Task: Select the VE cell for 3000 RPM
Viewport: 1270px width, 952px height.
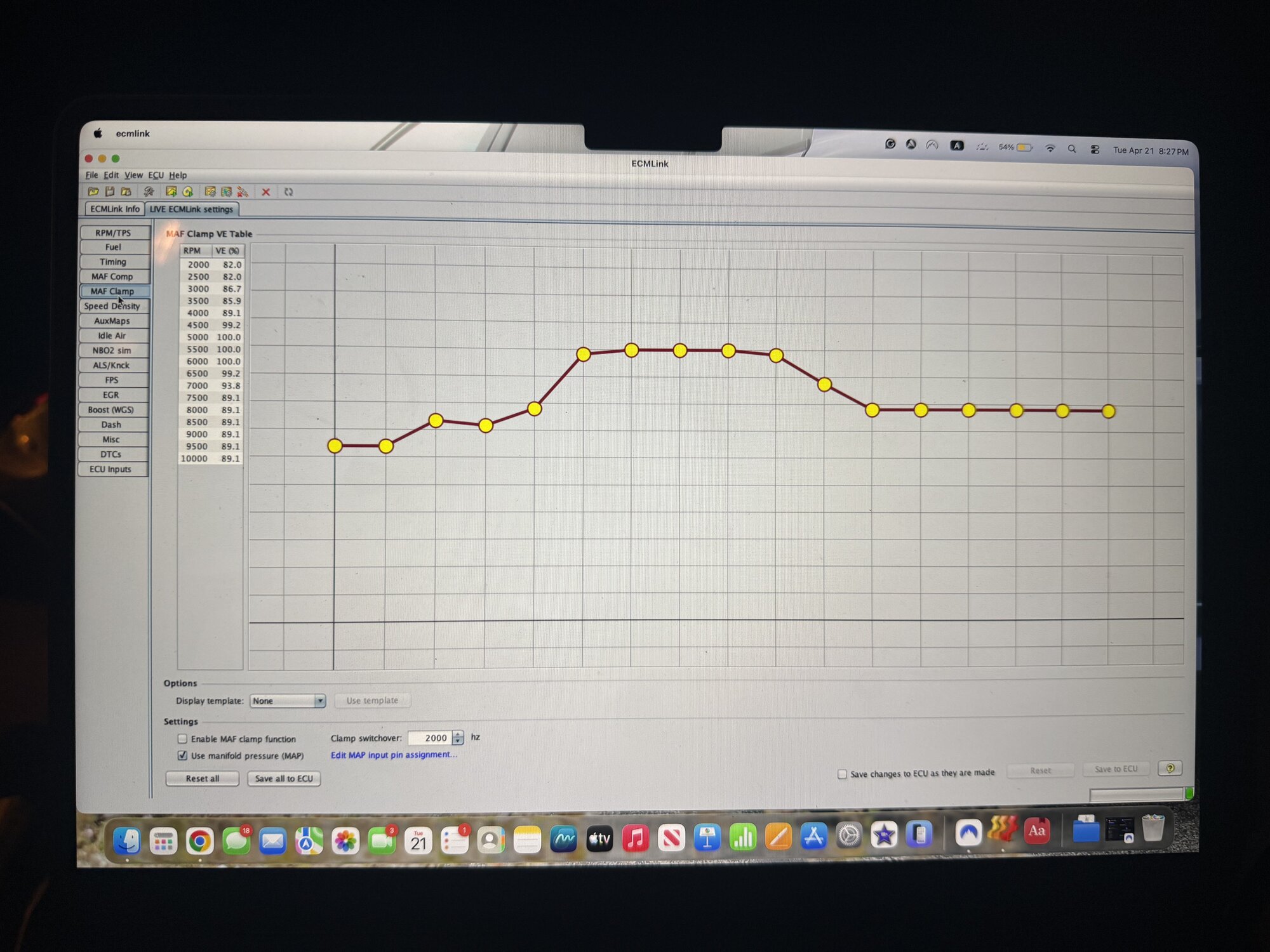Action: tap(228, 289)
